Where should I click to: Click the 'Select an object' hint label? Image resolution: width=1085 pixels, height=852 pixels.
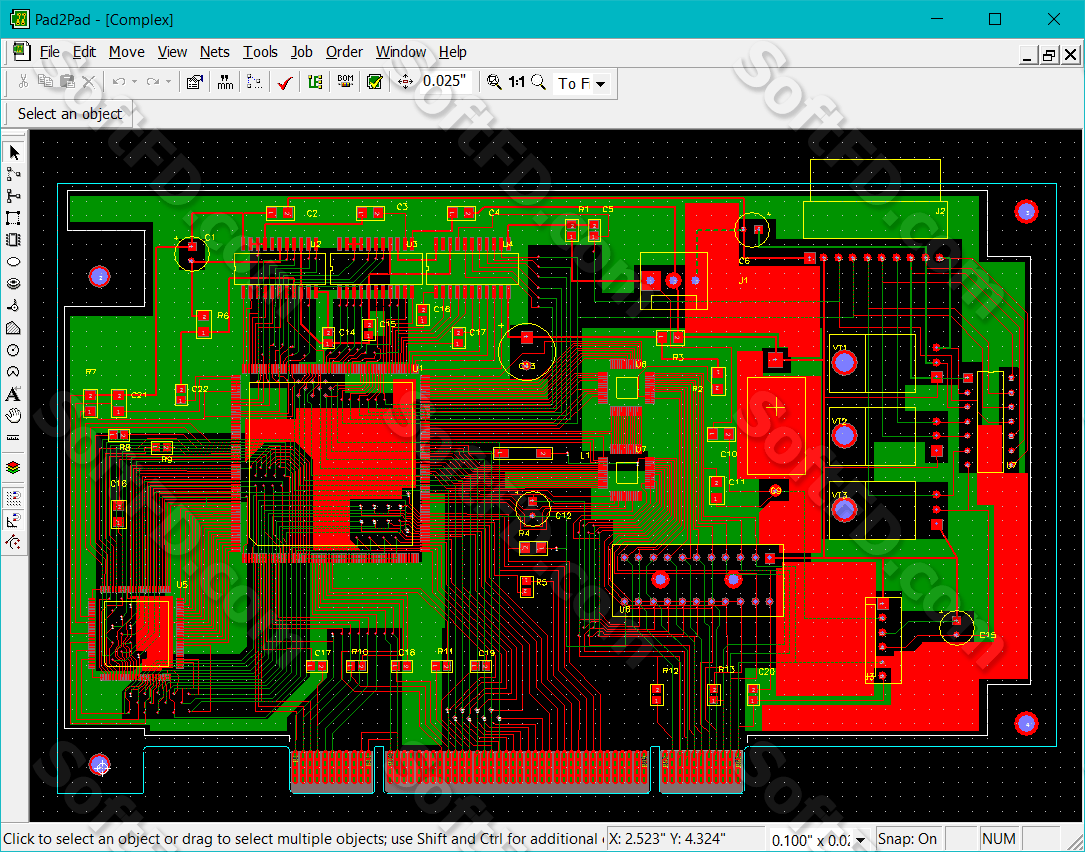[69, 114]
